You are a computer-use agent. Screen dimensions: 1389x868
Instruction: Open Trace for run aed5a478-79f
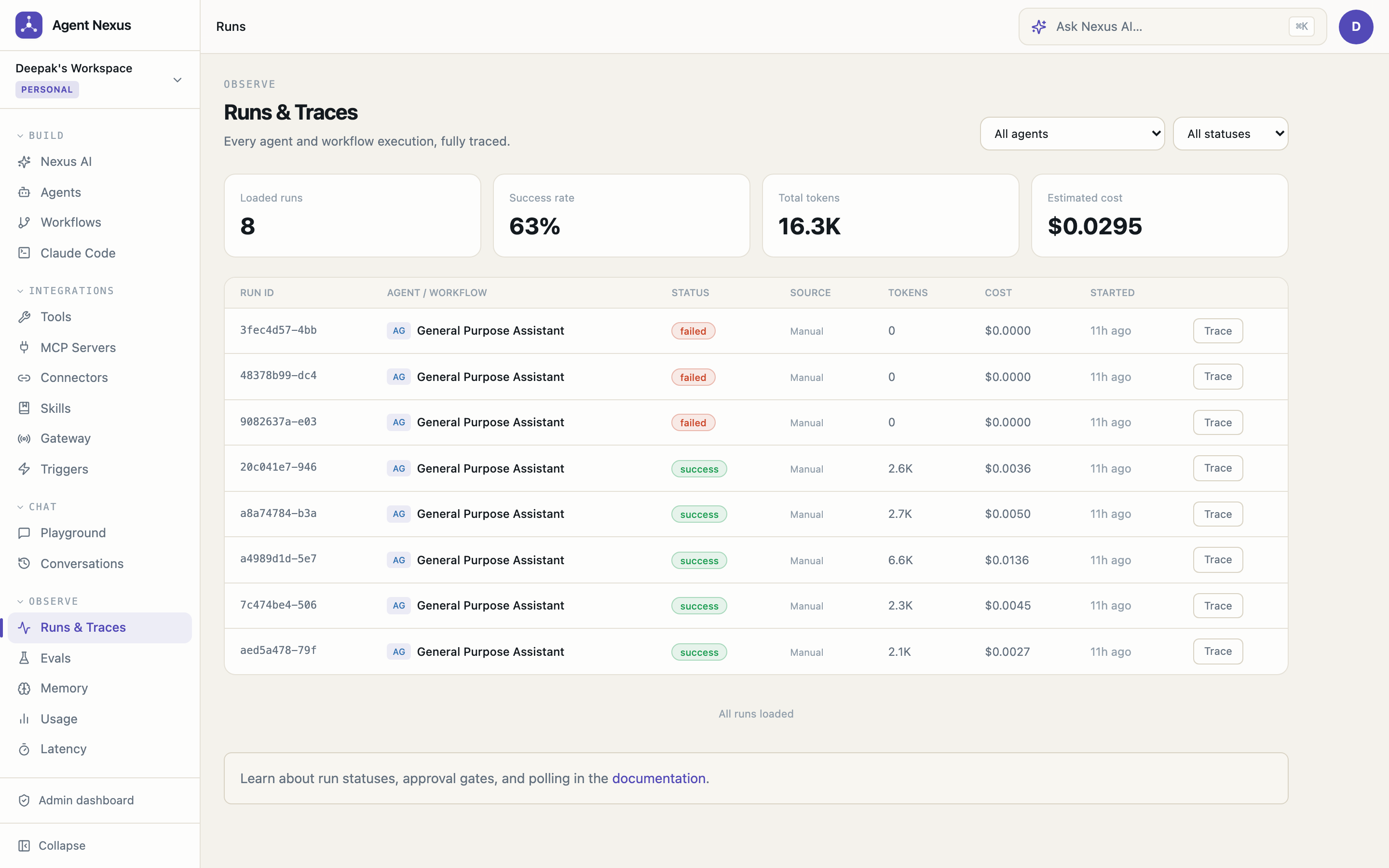tap(1218, 651)
